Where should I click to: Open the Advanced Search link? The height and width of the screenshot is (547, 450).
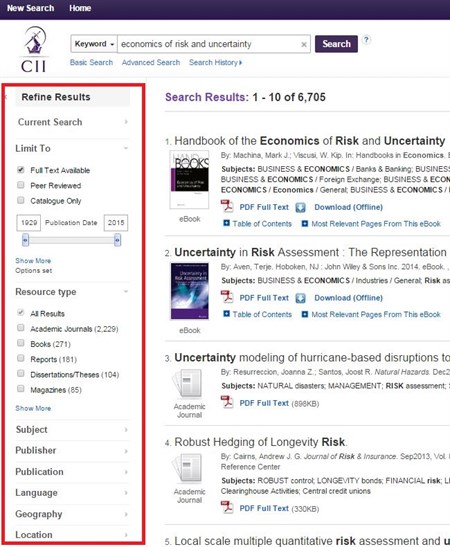[151, 62]
